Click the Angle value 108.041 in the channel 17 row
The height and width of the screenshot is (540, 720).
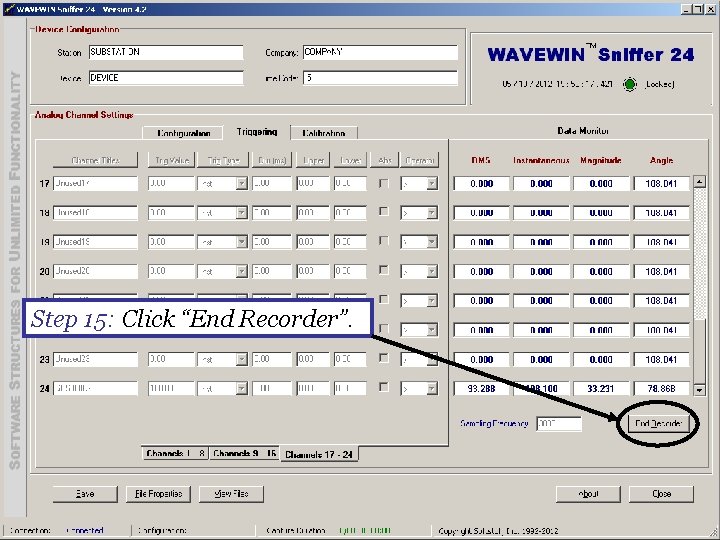pyautogui.click(x=661, y=184)
